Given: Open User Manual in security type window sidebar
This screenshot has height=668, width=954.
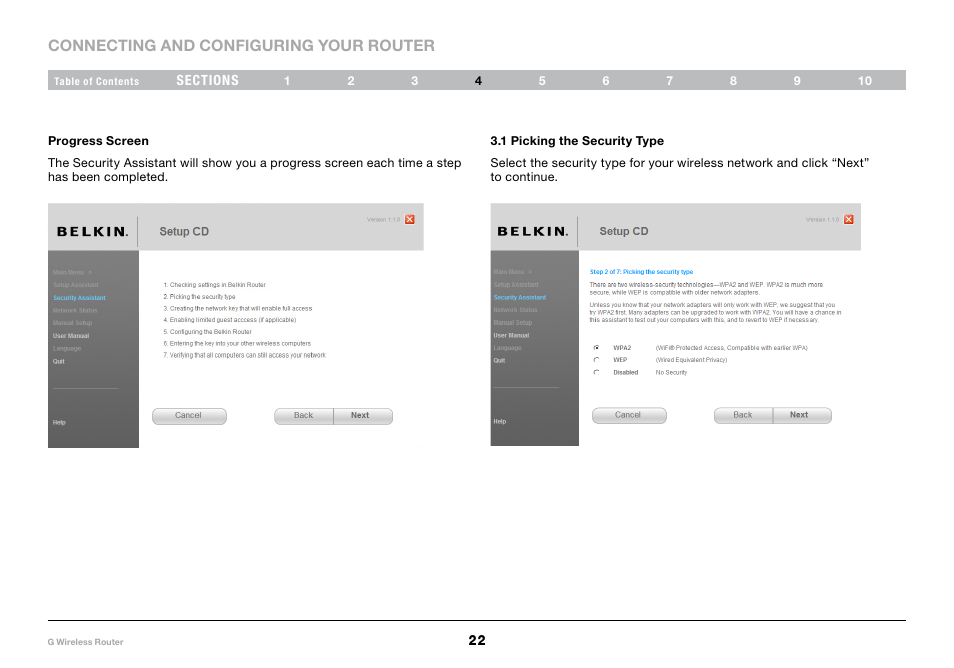Looking at the screenshot, I should coord(511,335).
